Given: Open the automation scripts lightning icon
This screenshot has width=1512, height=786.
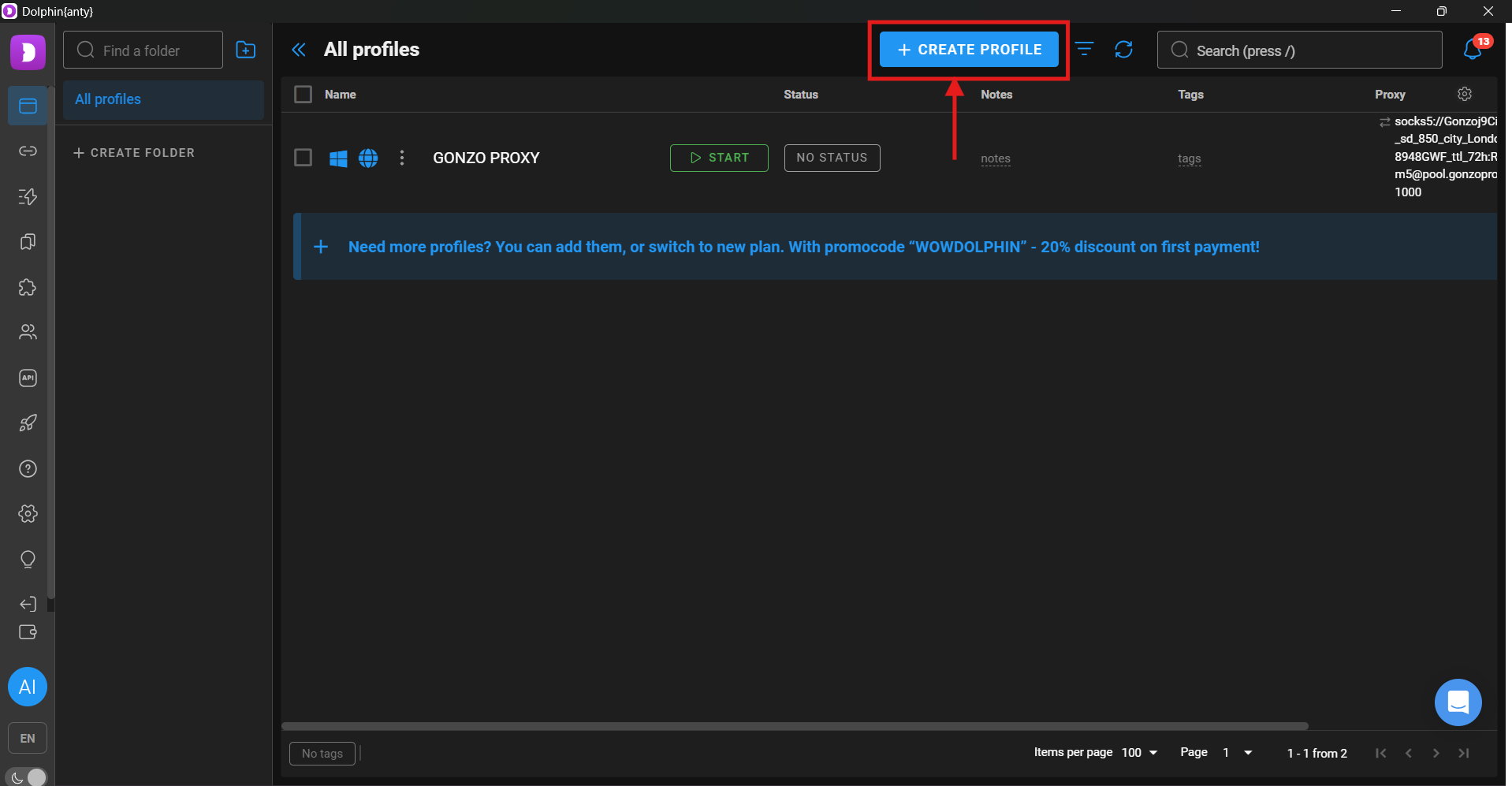Looking at the screenshot, I should [x=28, y=196].
